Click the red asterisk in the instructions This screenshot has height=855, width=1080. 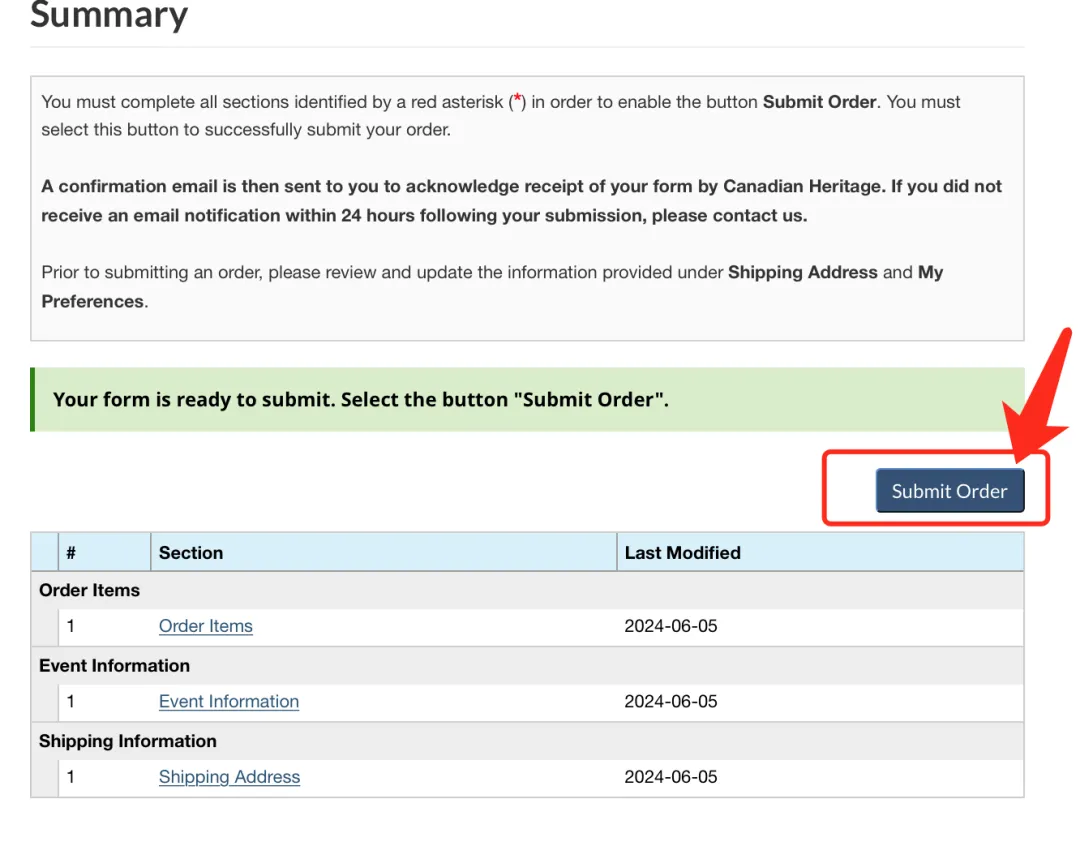[517, 100]
